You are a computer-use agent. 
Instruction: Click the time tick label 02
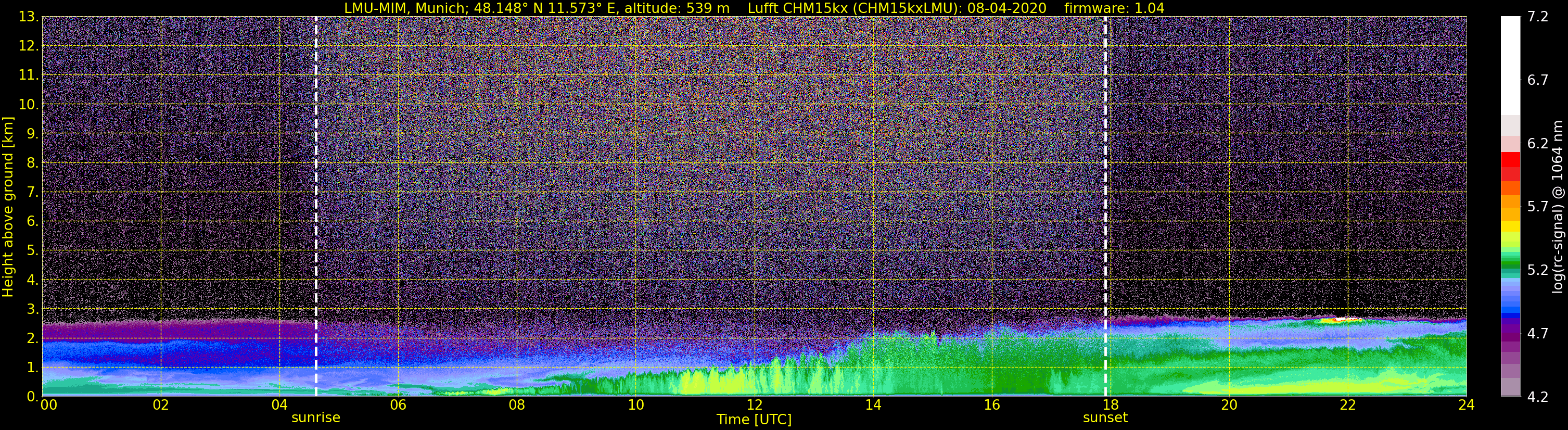160,405
